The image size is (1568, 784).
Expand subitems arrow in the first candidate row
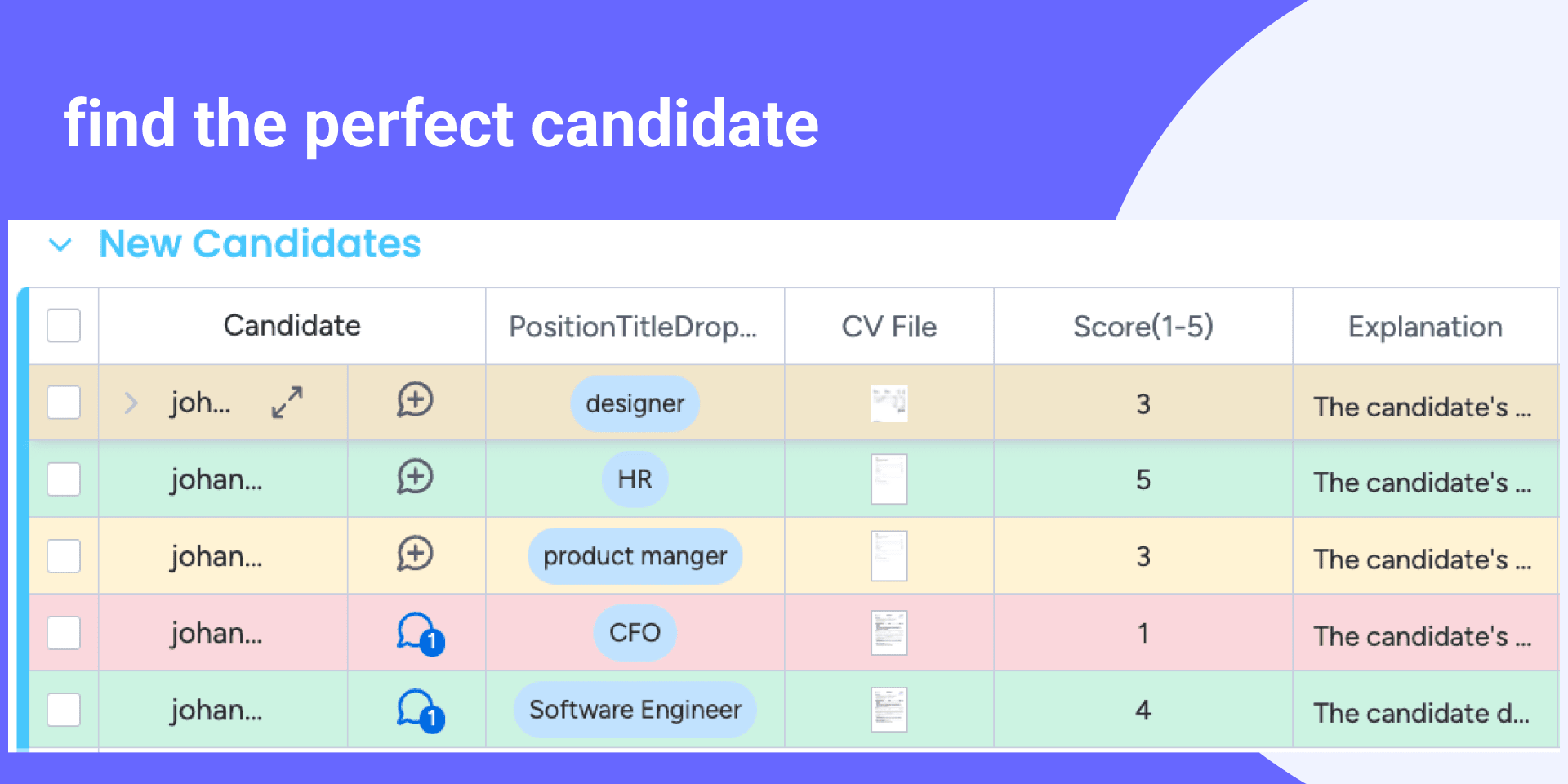click(x=131, y=403)
